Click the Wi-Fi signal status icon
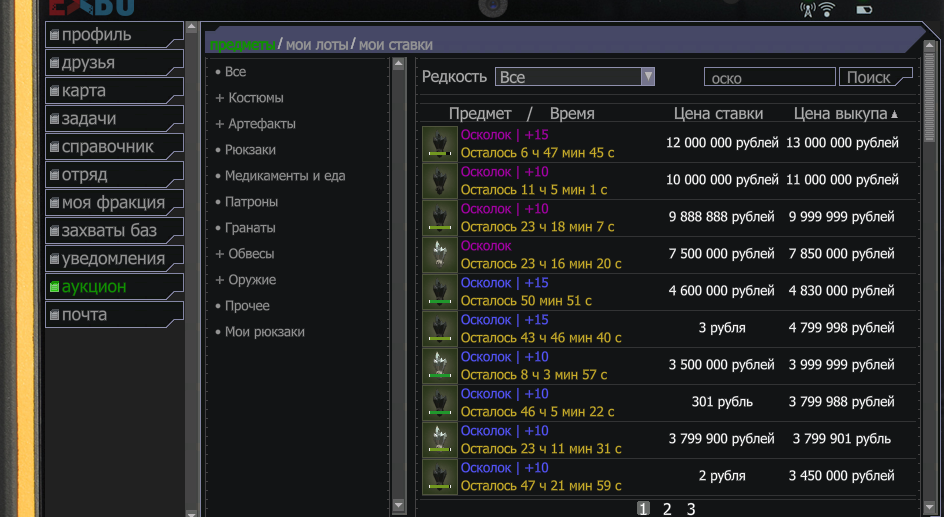944x517 pixels. pyautogui.click(x=827, y=10)
